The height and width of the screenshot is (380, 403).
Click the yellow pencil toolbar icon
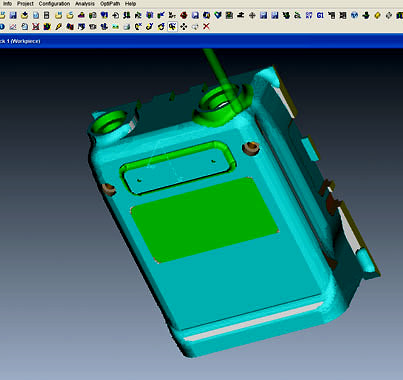(x=58, y=26)
